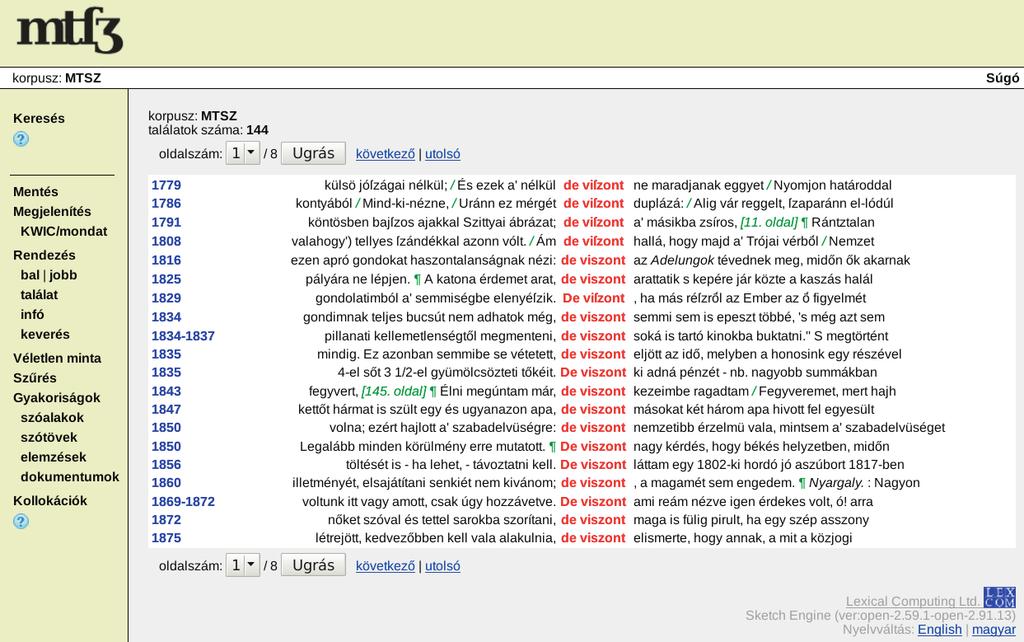Image resolution: width=1024 pixels, height=642 pixels.
Task: Open the 1847 document reference
Action: coord(167,409)
